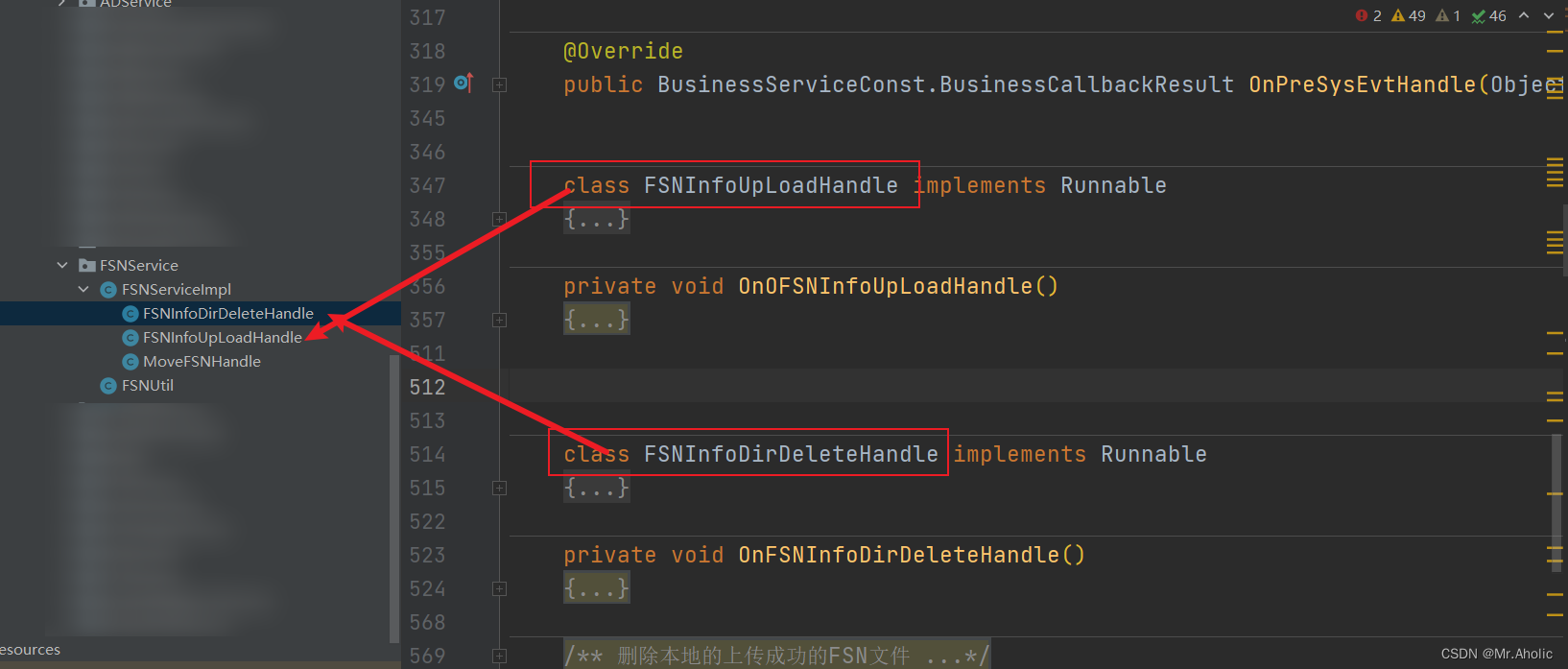This screenshot has width=1568, height=669.
Task: Select FSNInfoUpLoadHandle in project tree
Action: coord(223,337)
